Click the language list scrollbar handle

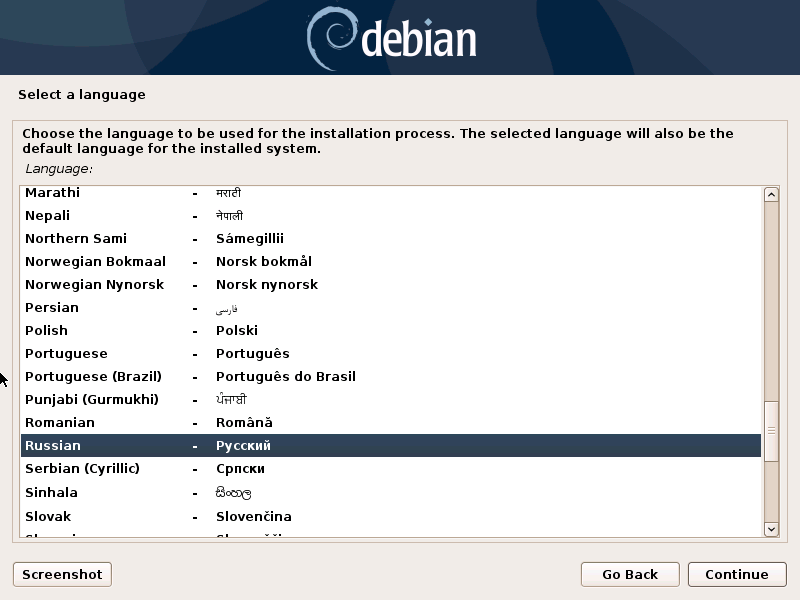coord(771,431)
